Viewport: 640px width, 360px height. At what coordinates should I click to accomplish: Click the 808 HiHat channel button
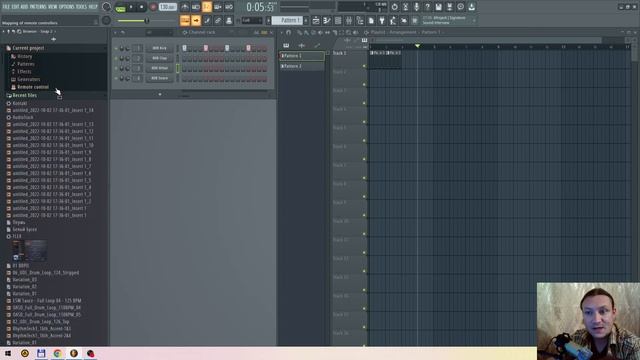[x=160, y=68]
